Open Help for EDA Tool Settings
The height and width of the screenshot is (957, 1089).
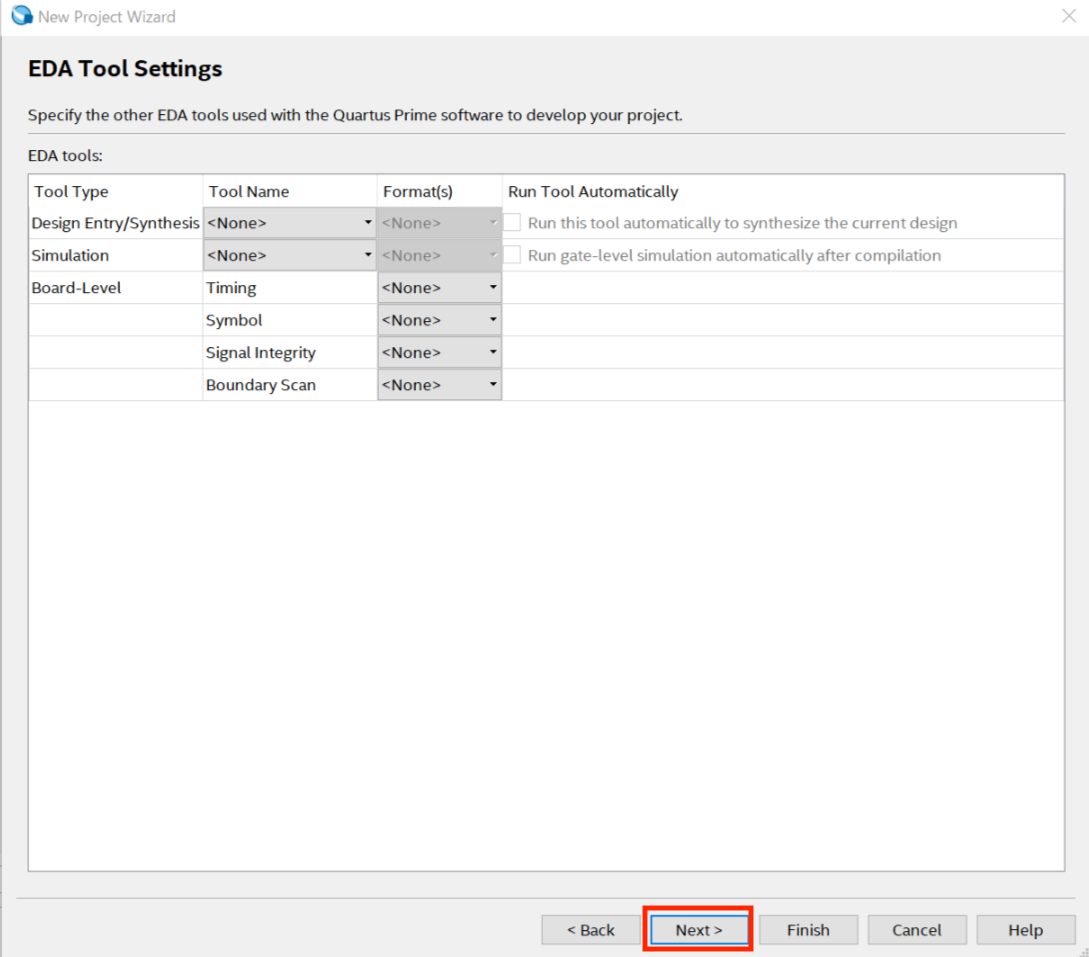coord(1025,930)
